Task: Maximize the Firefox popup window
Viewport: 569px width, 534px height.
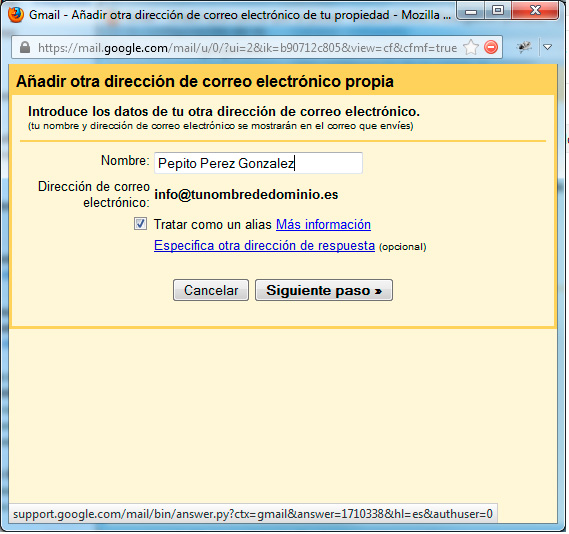Action: [x=498, y=11]
